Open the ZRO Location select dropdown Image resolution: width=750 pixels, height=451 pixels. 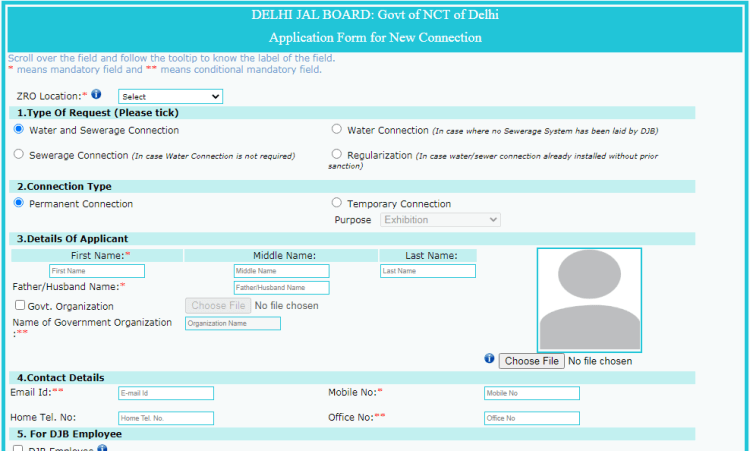170,97
